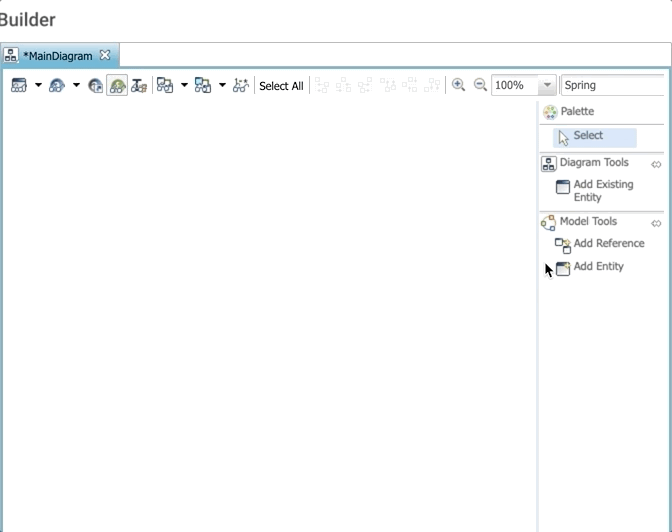Open the 100% zoom level dropdown
The image size is (672, 532).
pyautogui.click(x=547, y=85)
